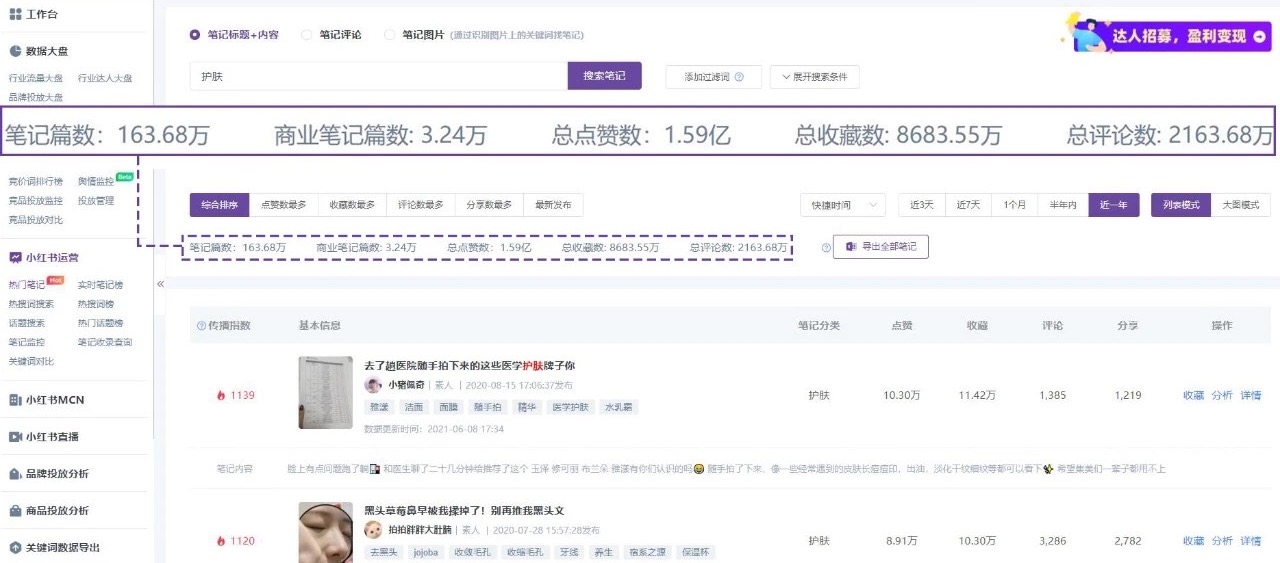
Task: Select the 半年内 time range
Action: coord(1063,205)
